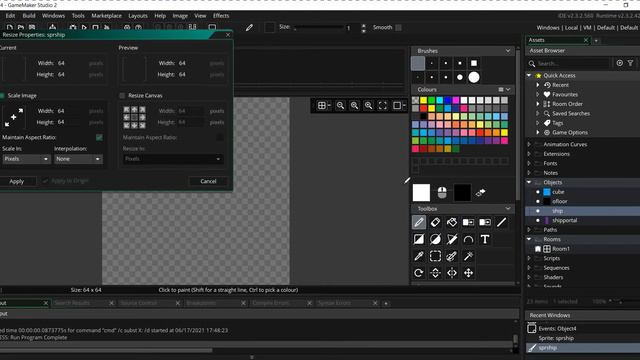Expand the Scripts folder
This screenshot has height=360, width=640.
point(529,258)
